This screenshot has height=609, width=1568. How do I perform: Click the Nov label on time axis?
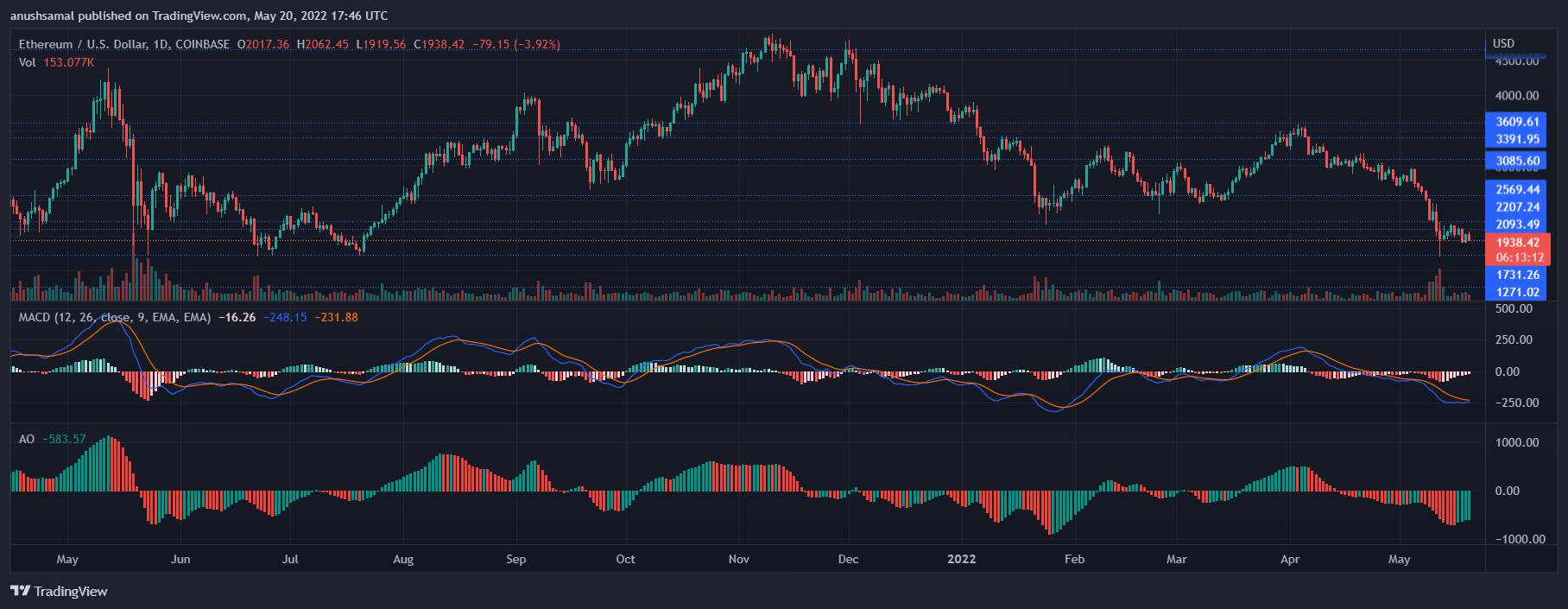pyautogui.click(x=738, y=559)
